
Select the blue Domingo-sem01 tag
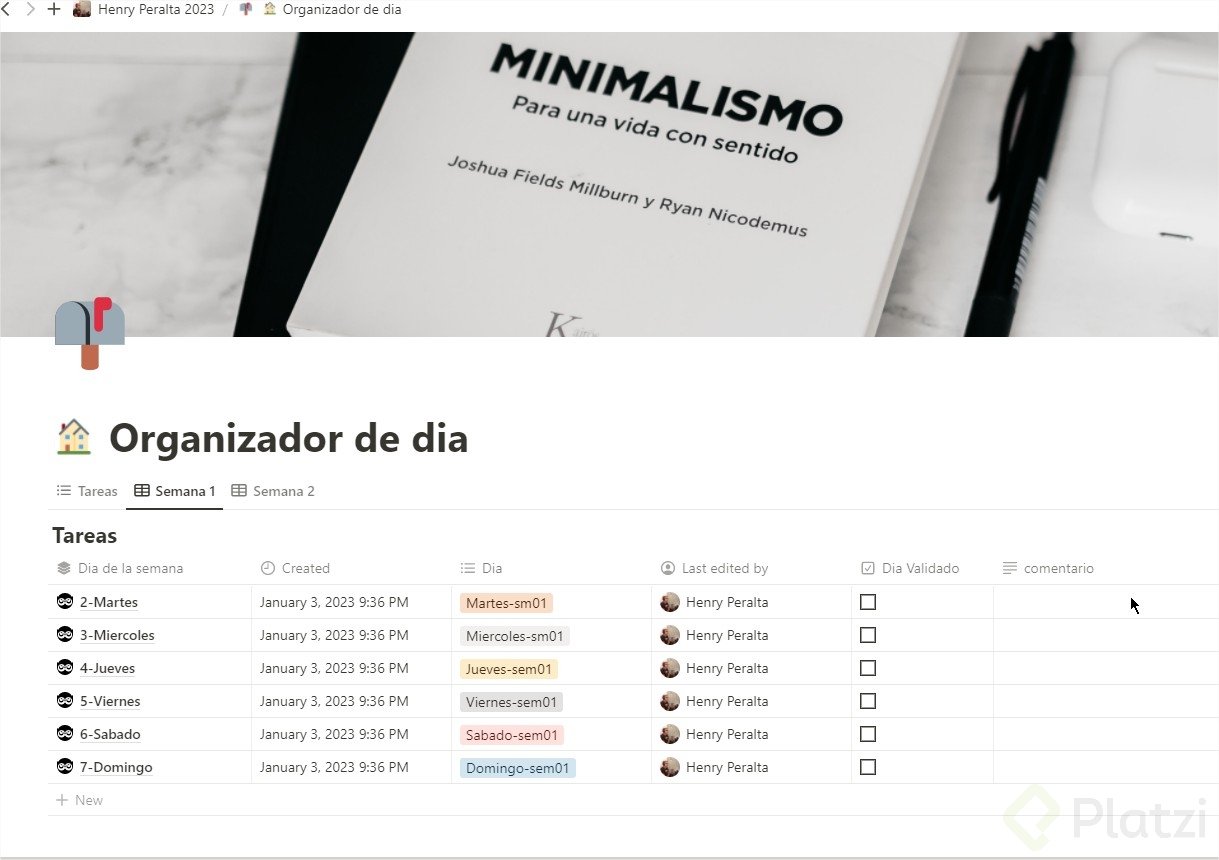518,768
